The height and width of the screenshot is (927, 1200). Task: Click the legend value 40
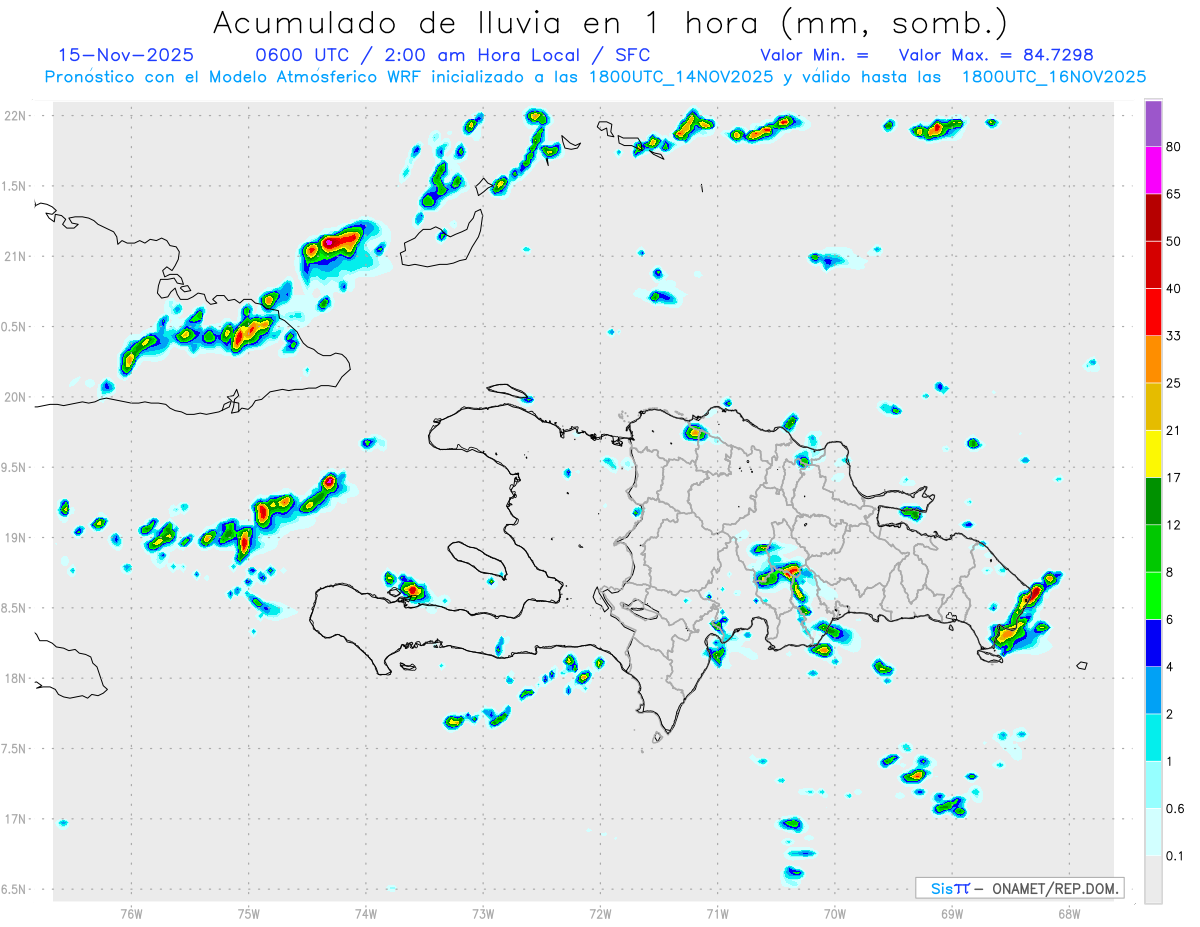(x=1174, y=289)
